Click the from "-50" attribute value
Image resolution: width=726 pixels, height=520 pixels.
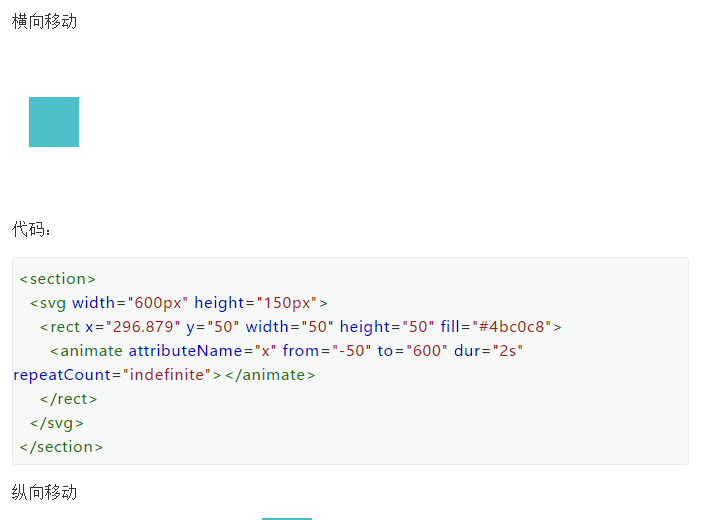coord(347,351)
